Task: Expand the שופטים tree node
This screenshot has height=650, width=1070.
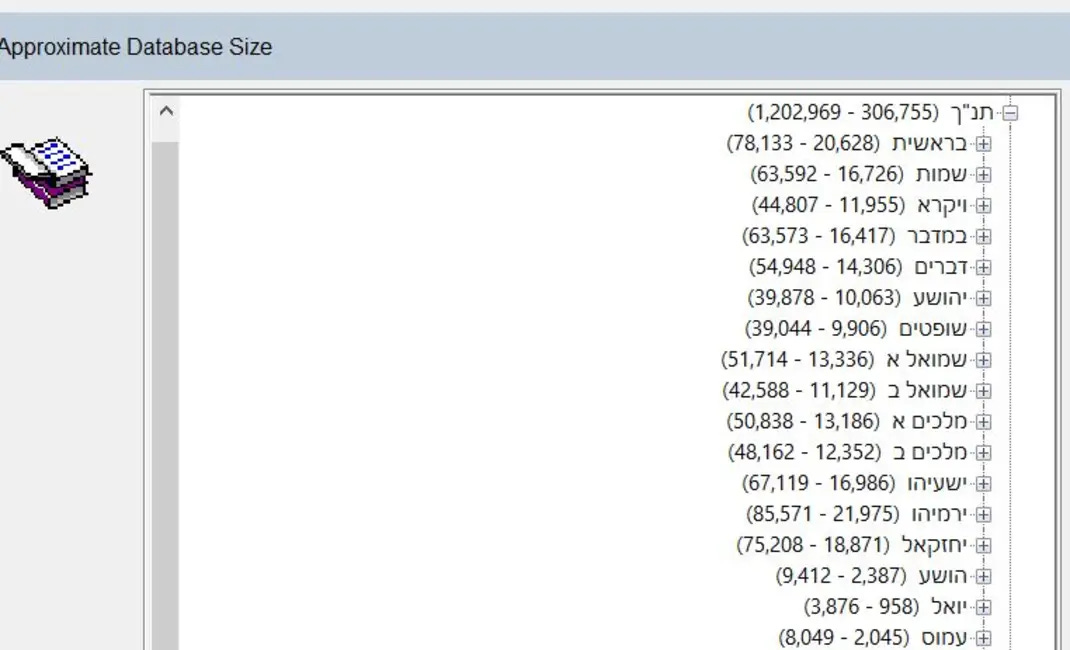Action: [x=983, y=329]
